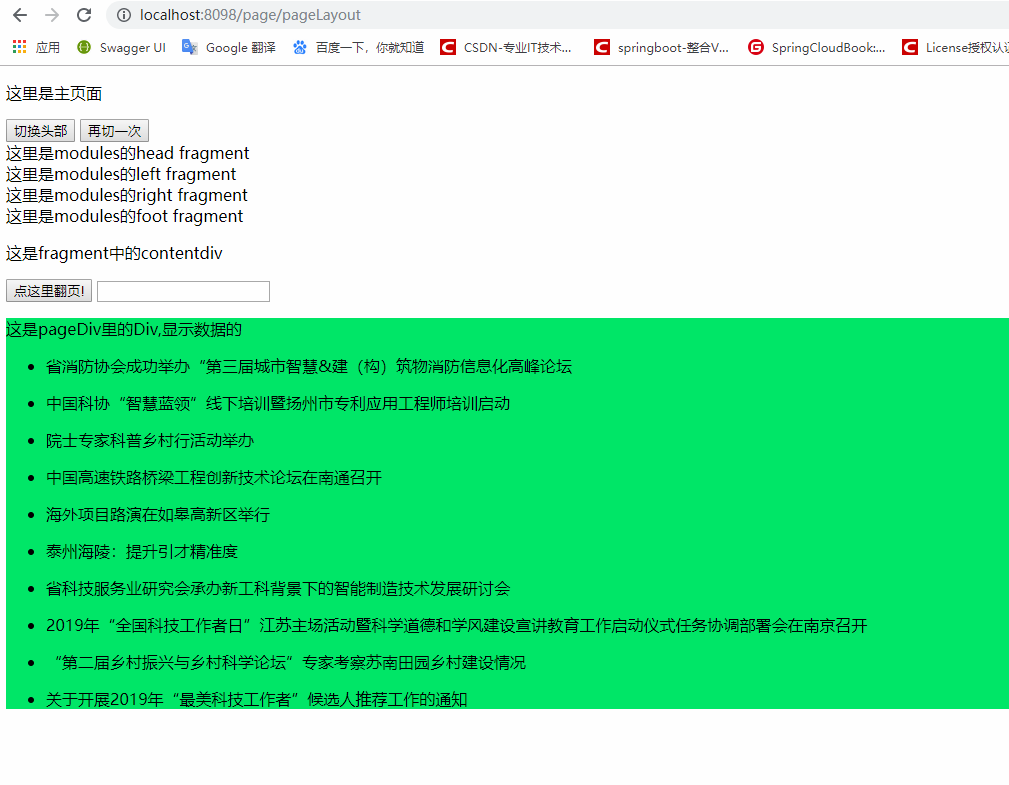Click the 这是pageDiv里的Div,显示数据的 text
The image size is (1009, 785).
click(124, 329)
